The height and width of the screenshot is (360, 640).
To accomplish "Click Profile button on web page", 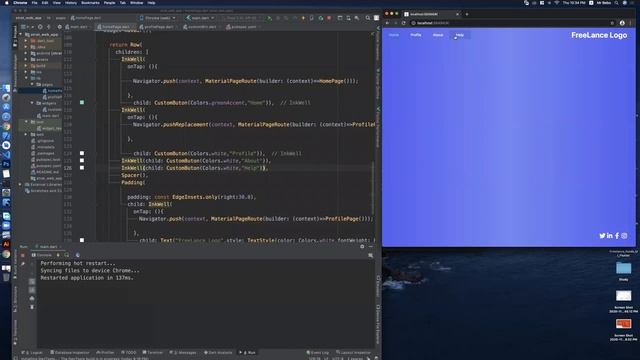I will tap(416, 35).
